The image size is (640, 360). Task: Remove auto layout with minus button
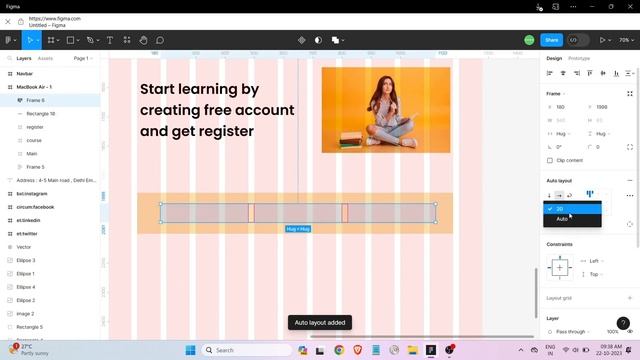click(x=630, y=180)
